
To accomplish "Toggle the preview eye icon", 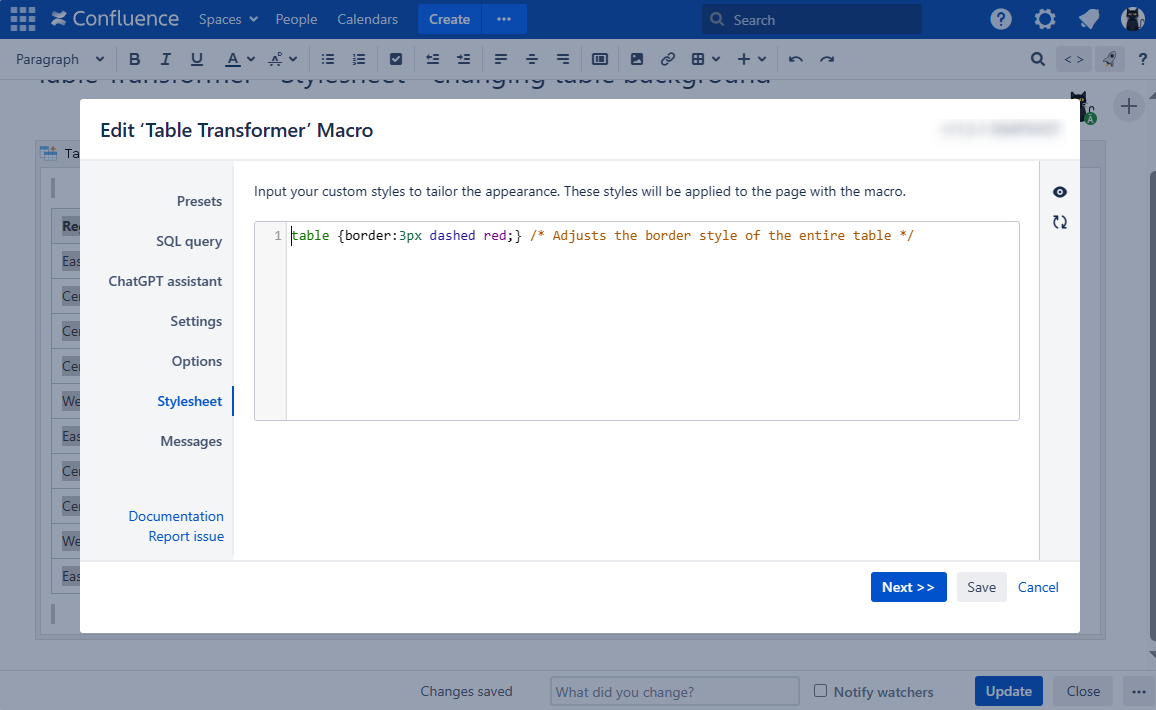I will click(1059, 192).
